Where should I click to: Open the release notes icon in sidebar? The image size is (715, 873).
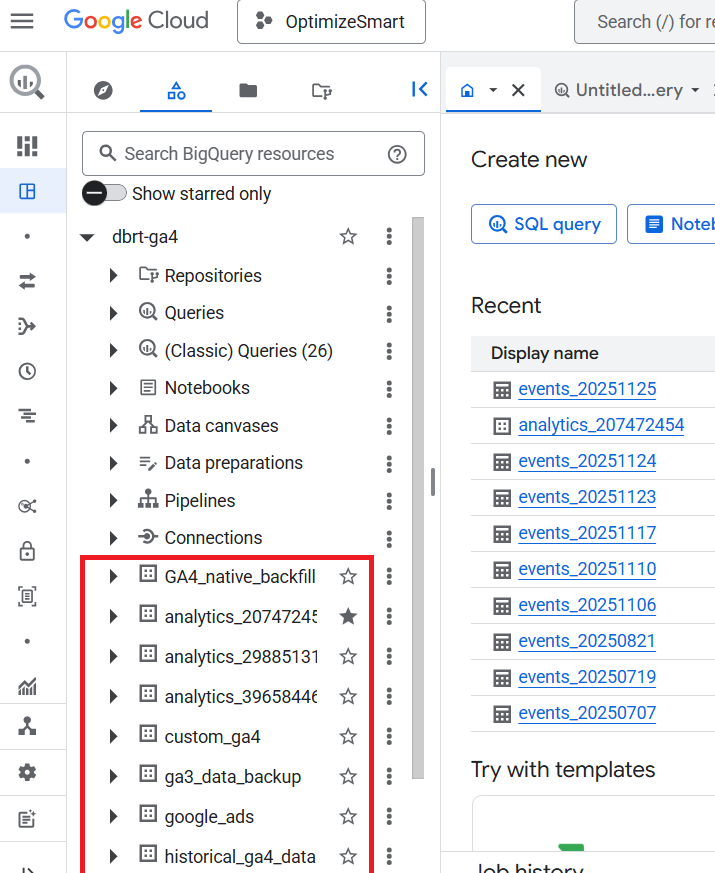27,818
